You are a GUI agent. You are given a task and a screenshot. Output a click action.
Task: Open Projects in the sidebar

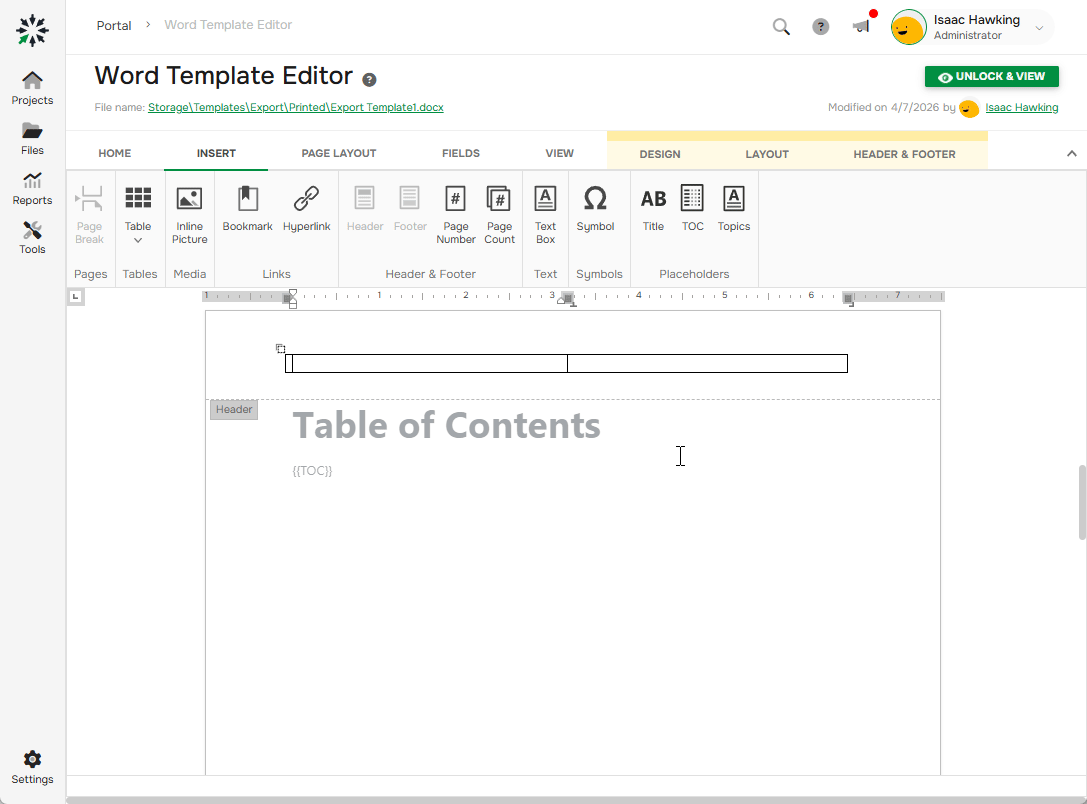(32, 89)
